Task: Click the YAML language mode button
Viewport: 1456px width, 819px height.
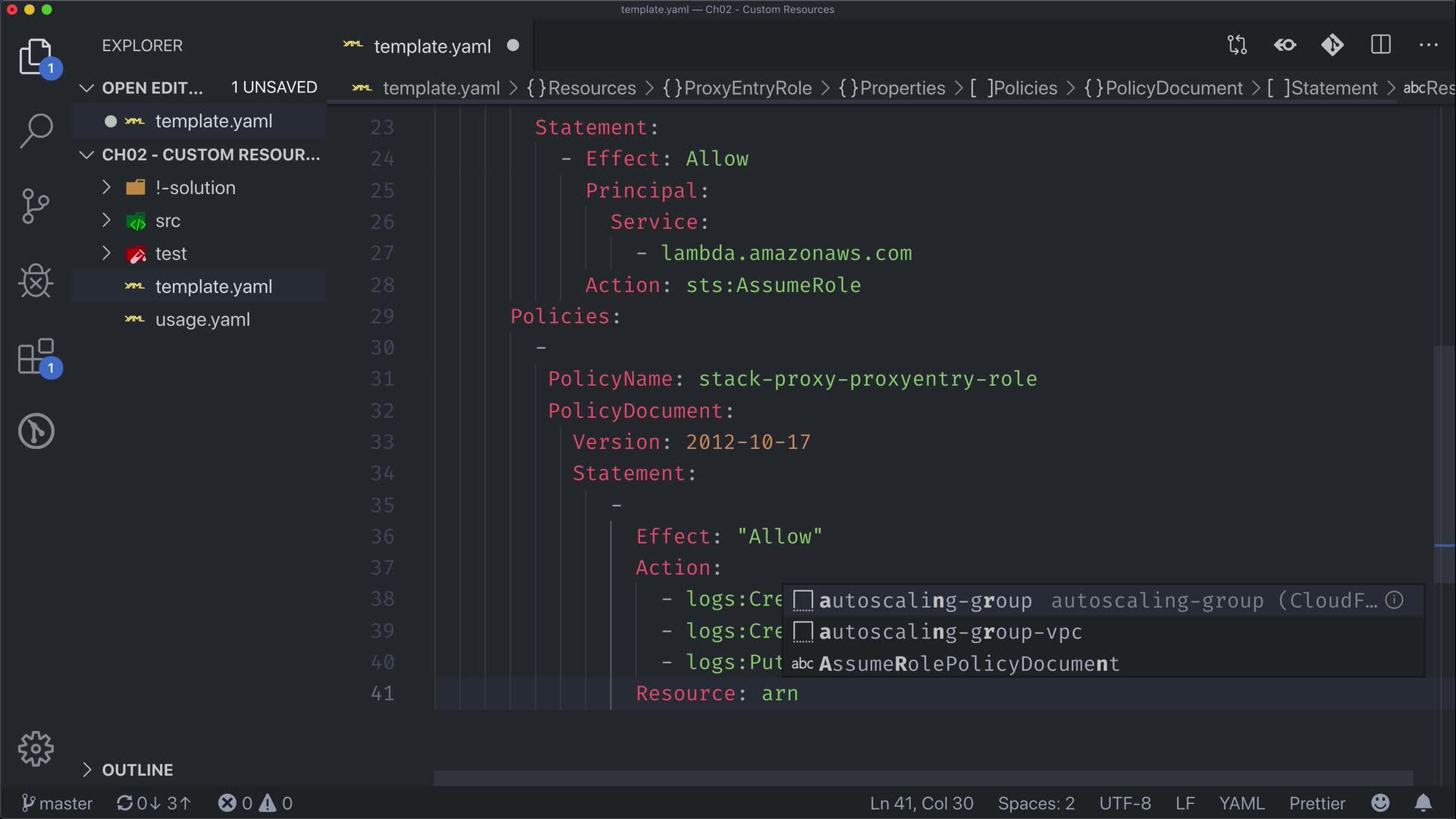Action: pyautogui.click(x=1241, y=803)
